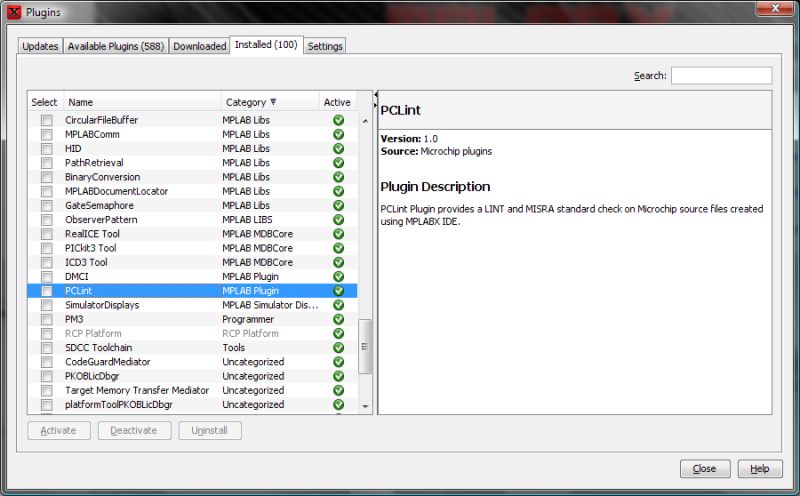Image resolution: width=800 pixels, height=496 pixels.
Task: Select the CodeGuardMediator plugin name
Action: (108, 362)
